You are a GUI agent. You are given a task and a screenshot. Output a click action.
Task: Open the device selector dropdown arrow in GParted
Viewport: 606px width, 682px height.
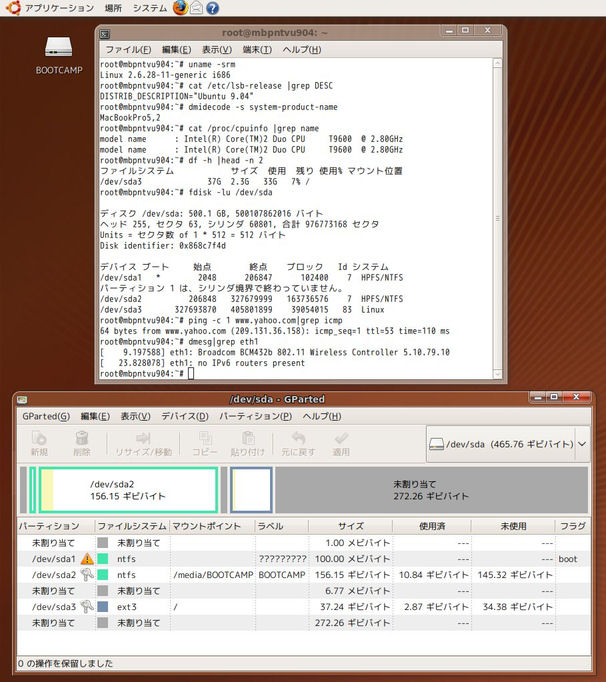[582, 444]
